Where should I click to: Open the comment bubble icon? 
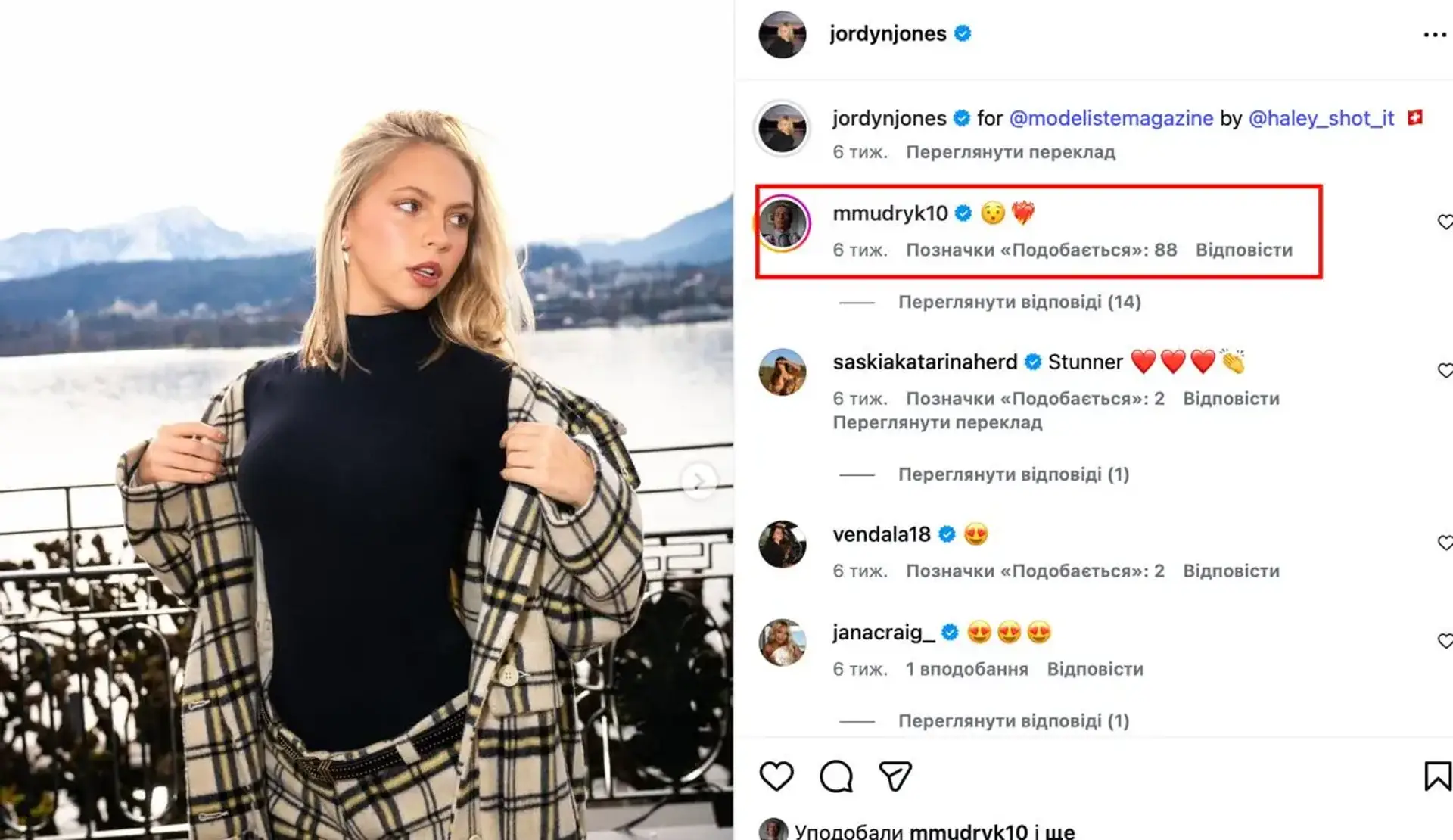[836, 776]
